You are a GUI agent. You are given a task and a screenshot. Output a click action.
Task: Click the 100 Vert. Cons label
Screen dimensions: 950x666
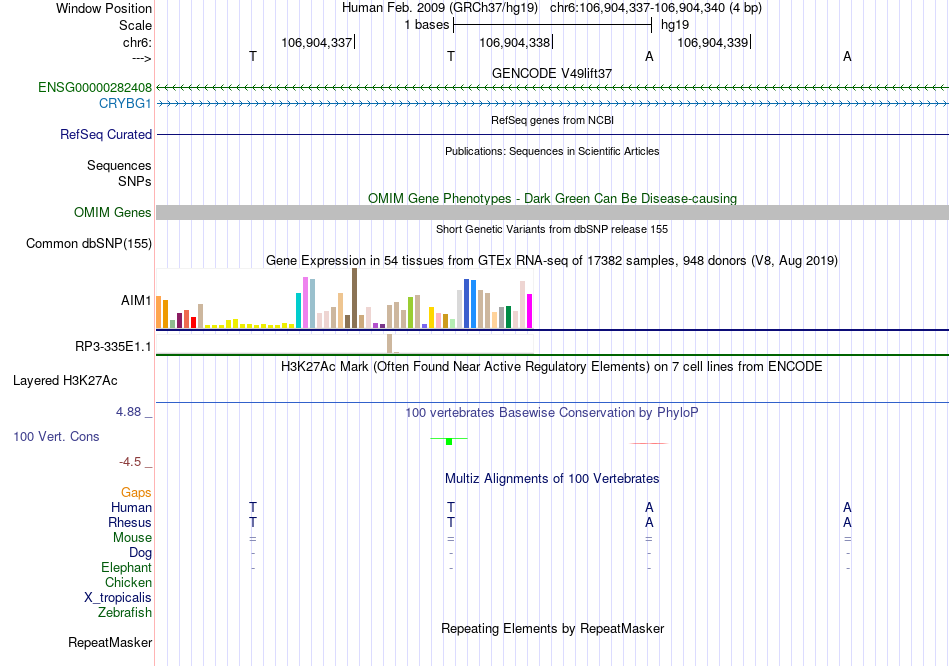pyautogui.click(x=56, y=437)
